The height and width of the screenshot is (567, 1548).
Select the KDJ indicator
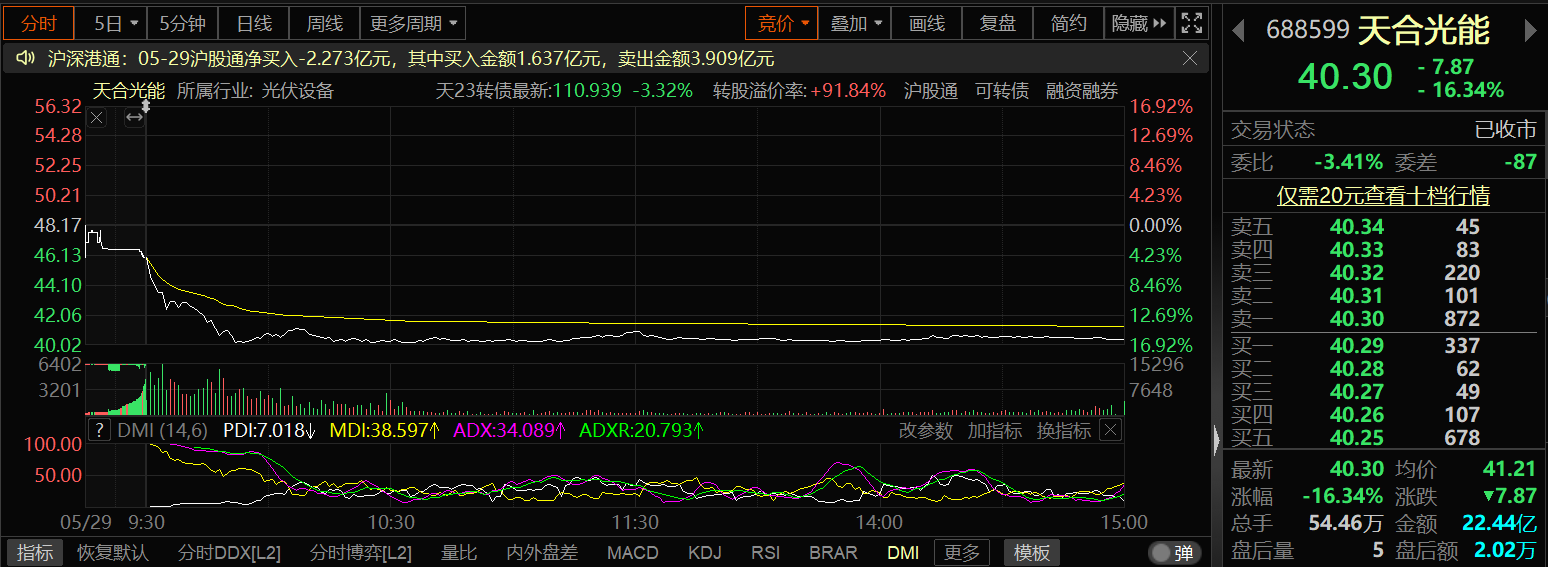point(705,552)
